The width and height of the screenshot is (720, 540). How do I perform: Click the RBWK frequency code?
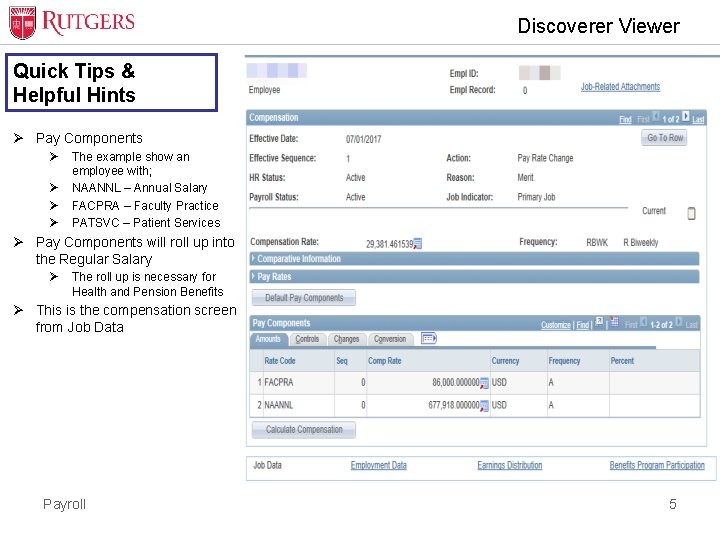[x=596, y=242]
